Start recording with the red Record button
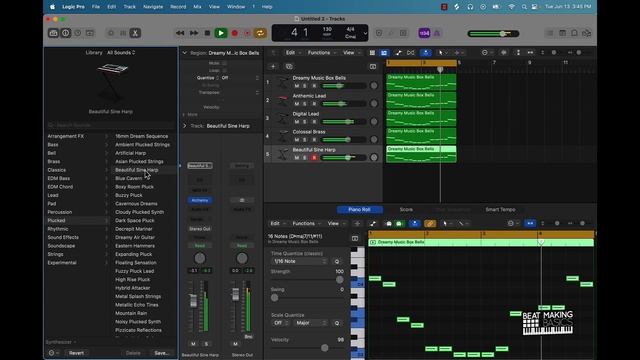This screenshot has height=360, width=640. 235,33
